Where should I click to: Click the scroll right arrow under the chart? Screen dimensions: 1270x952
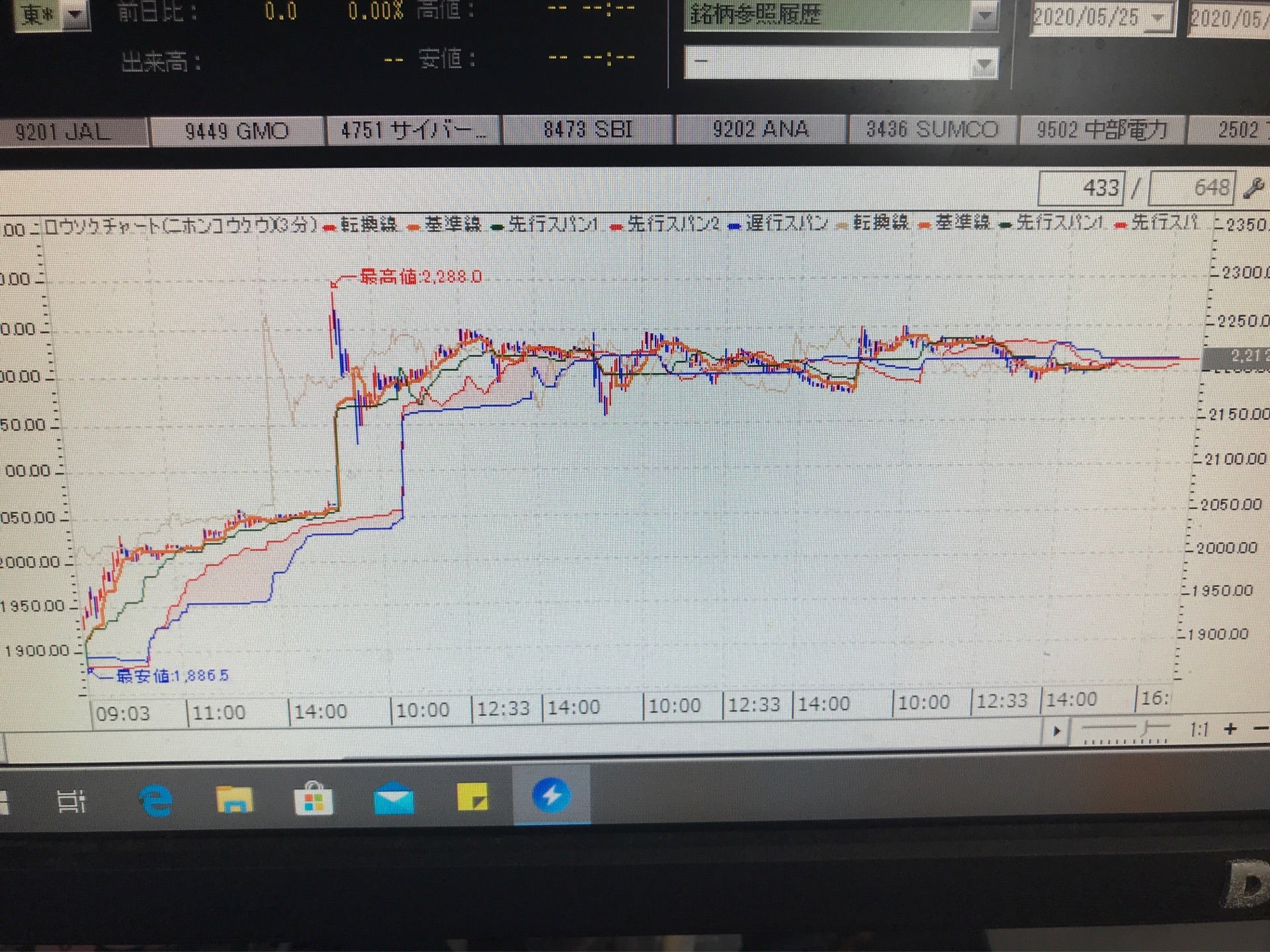[1056, 731]
